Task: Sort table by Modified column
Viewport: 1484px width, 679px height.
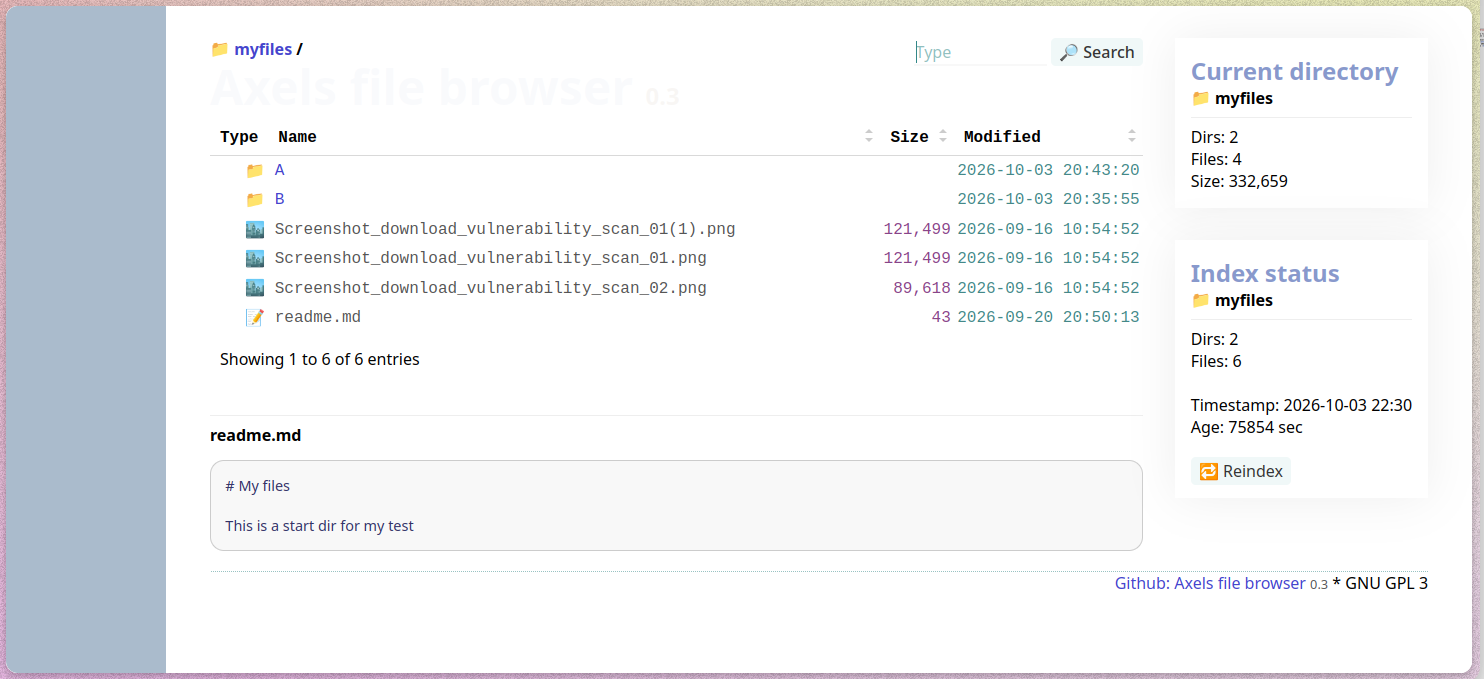Action: tap(1049, 137)
